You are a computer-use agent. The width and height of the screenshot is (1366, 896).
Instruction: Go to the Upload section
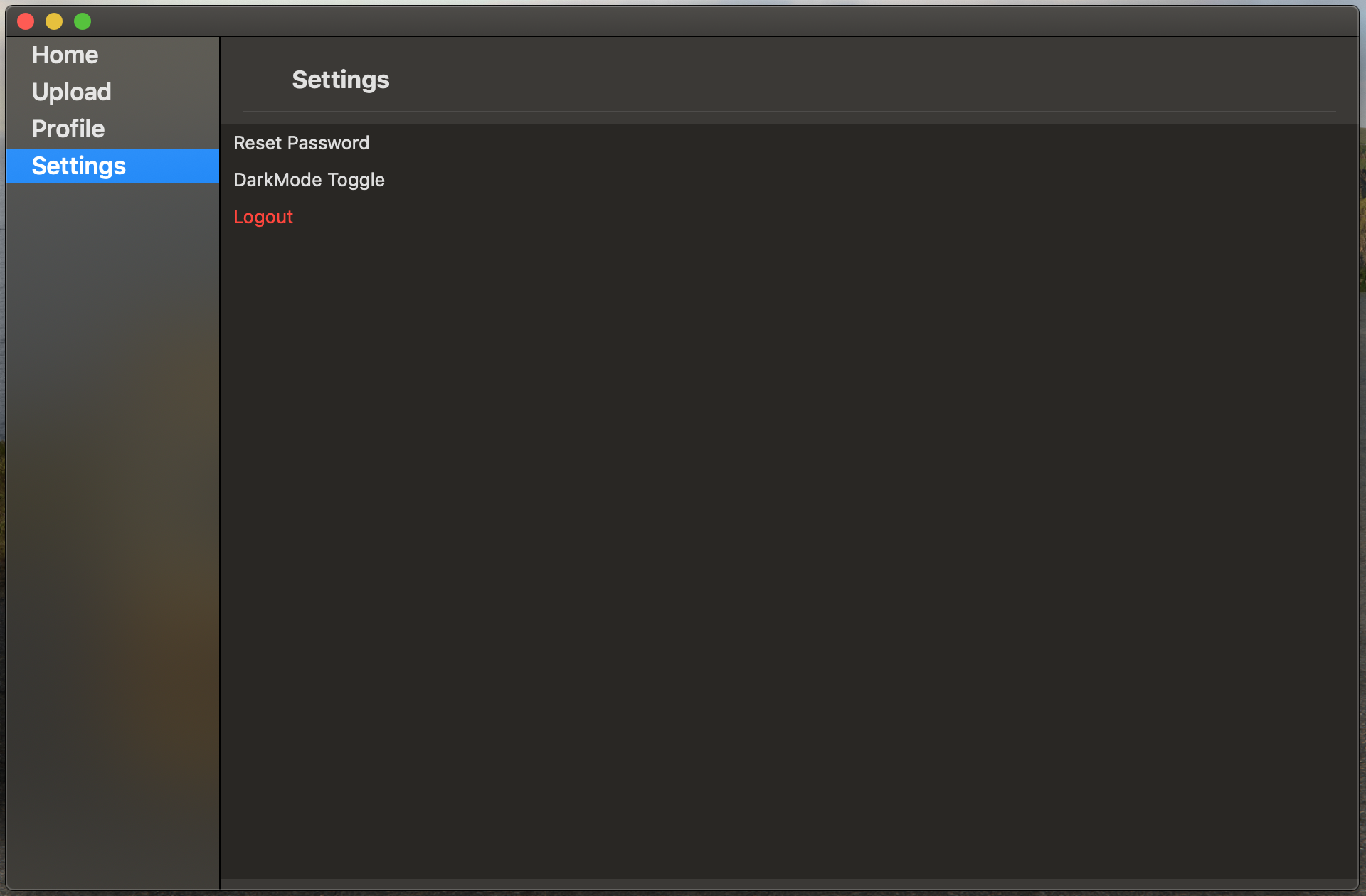71,92
